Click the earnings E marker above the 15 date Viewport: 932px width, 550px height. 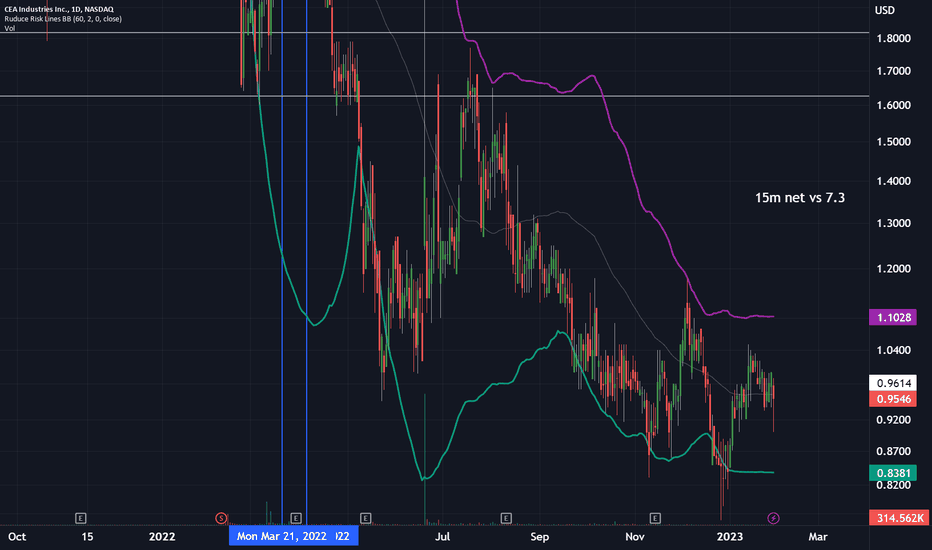pos(81,518)
